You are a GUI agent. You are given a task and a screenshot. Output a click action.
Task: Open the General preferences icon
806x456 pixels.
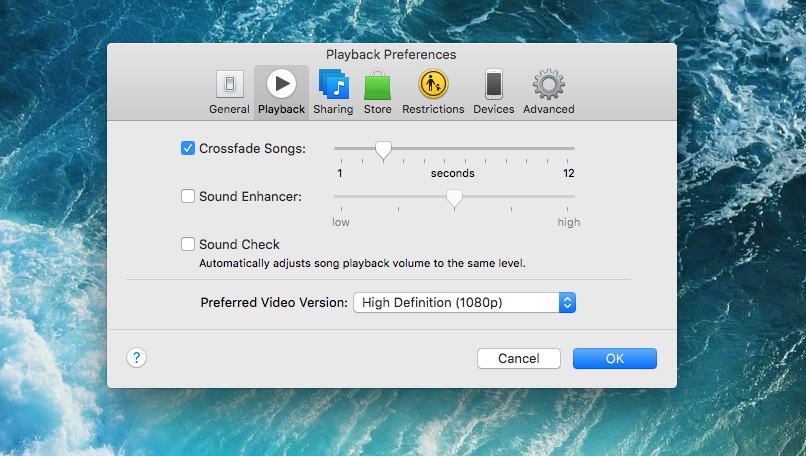tap(229, 84)
